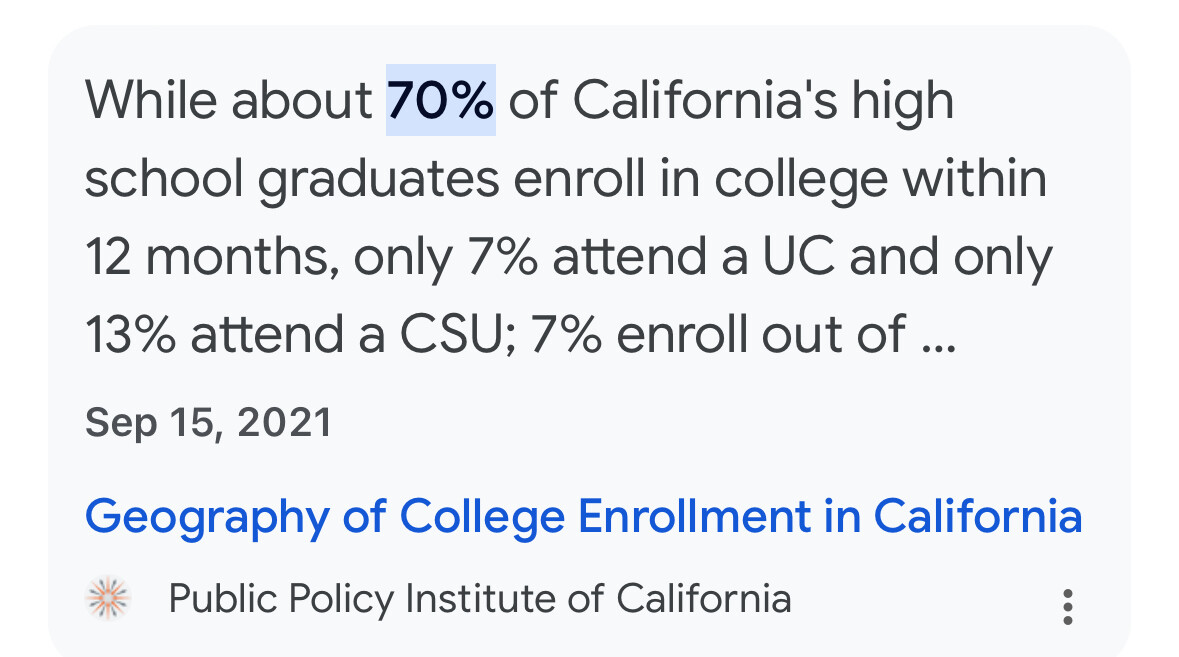This screenshot has width=1179, height=657.
Task: Click the Public Policy Institute starburst favicon
Action: [110, 599]
